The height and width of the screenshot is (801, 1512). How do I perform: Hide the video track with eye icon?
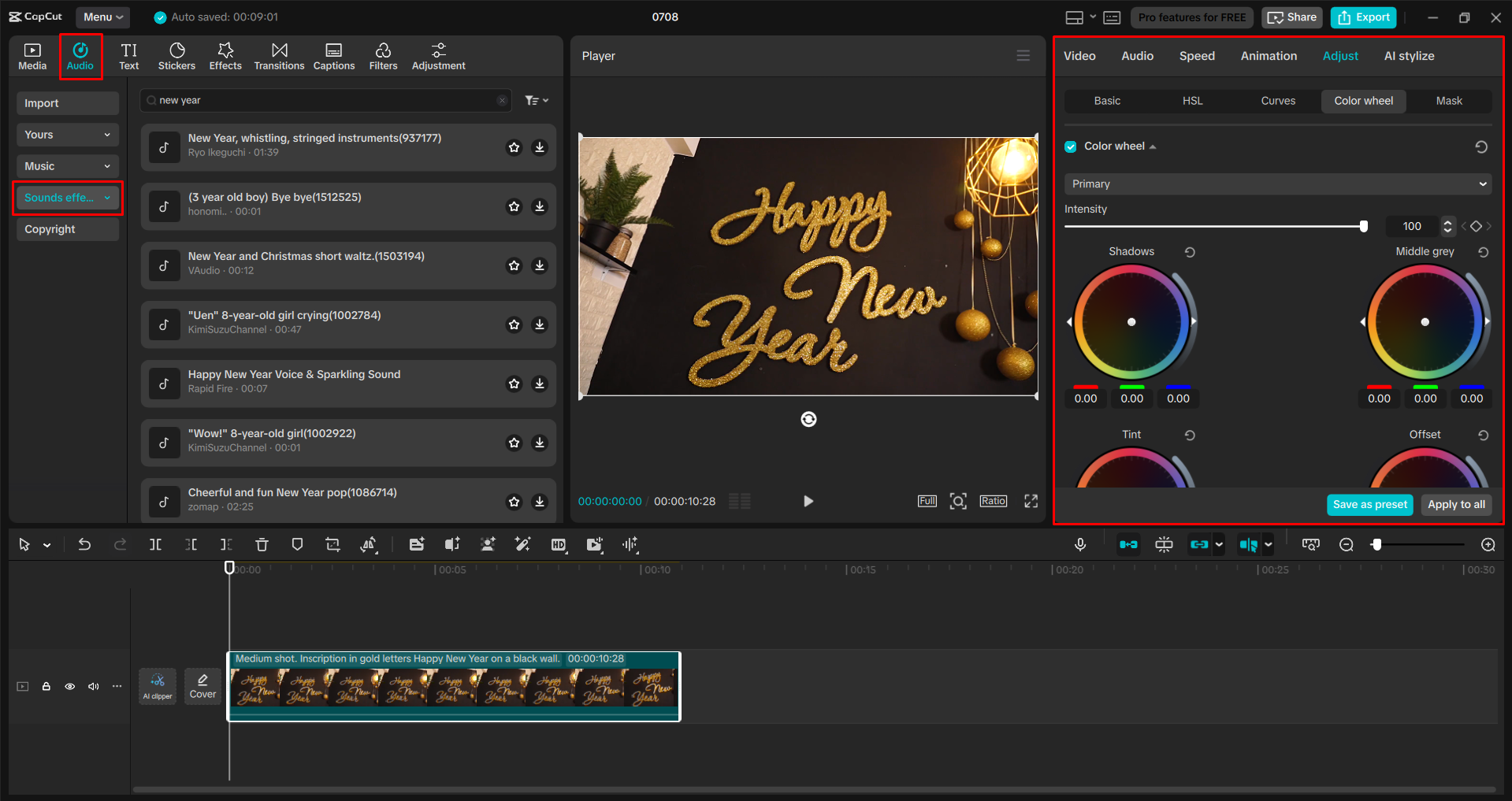tap(69, 686)
